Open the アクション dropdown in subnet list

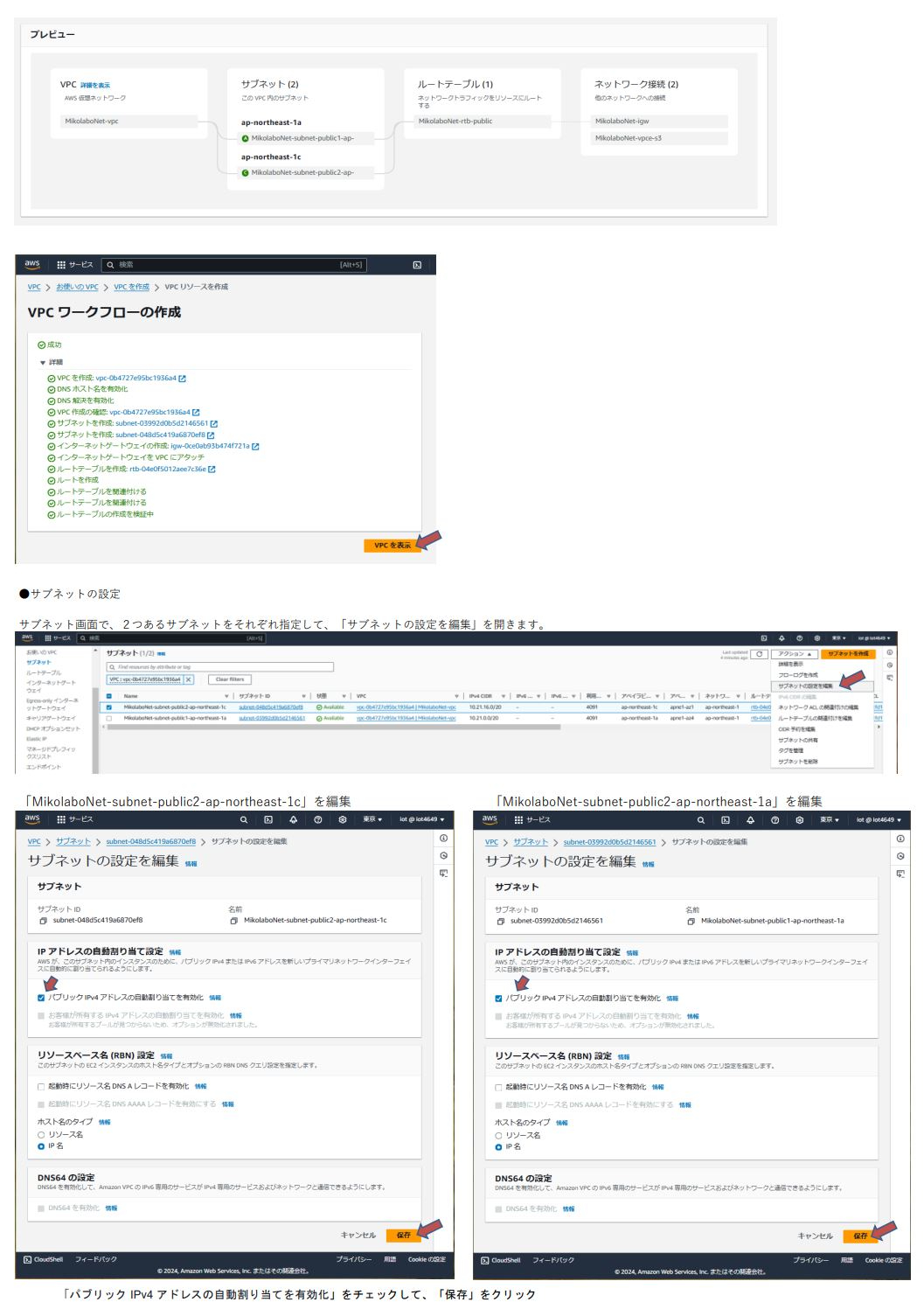click(x=795, y=654)
